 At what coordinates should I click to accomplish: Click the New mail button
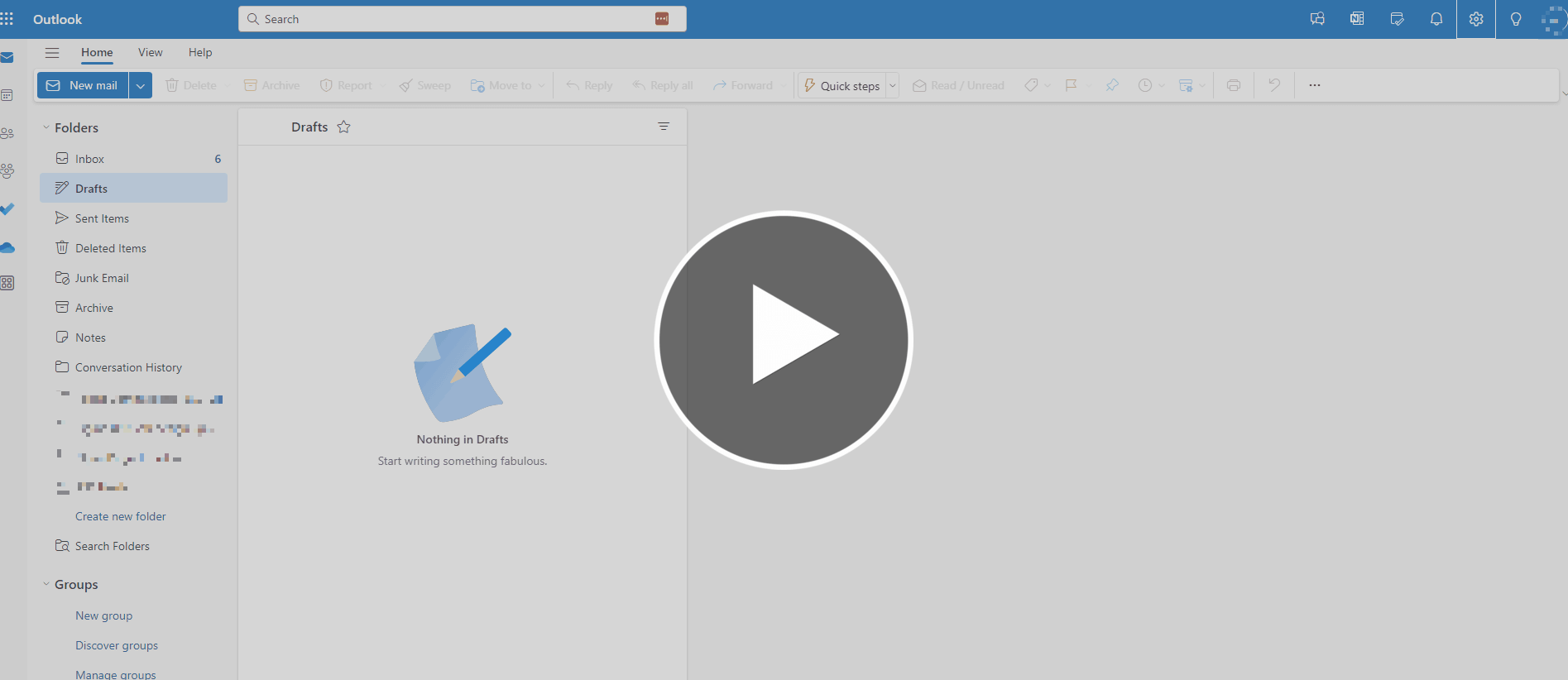(83, 85)
